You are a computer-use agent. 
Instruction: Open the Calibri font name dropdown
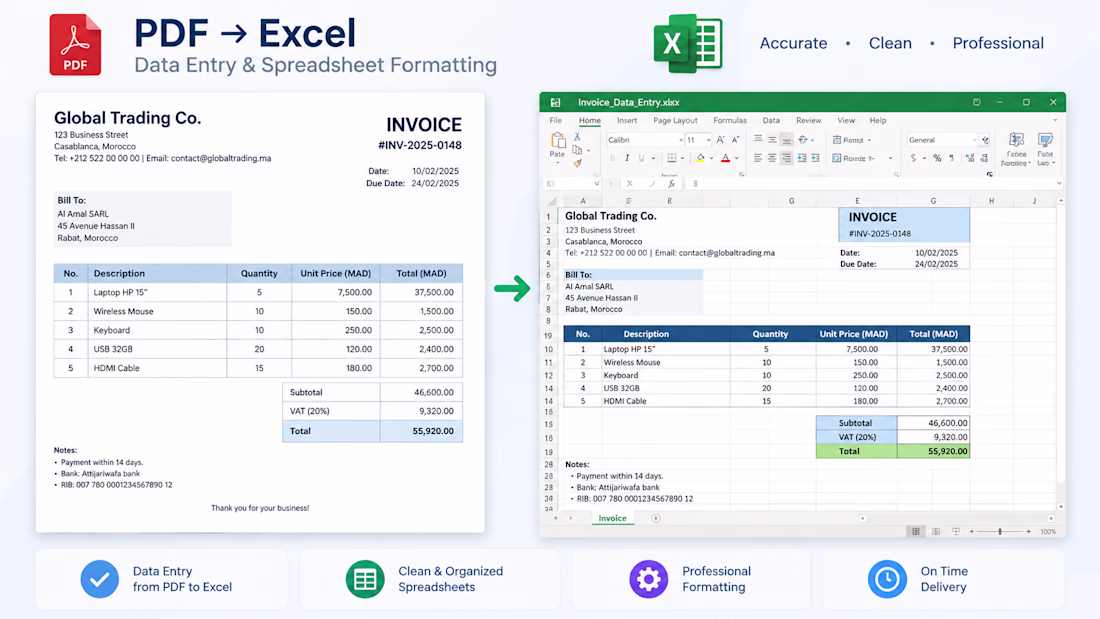[x=680, y=140]
